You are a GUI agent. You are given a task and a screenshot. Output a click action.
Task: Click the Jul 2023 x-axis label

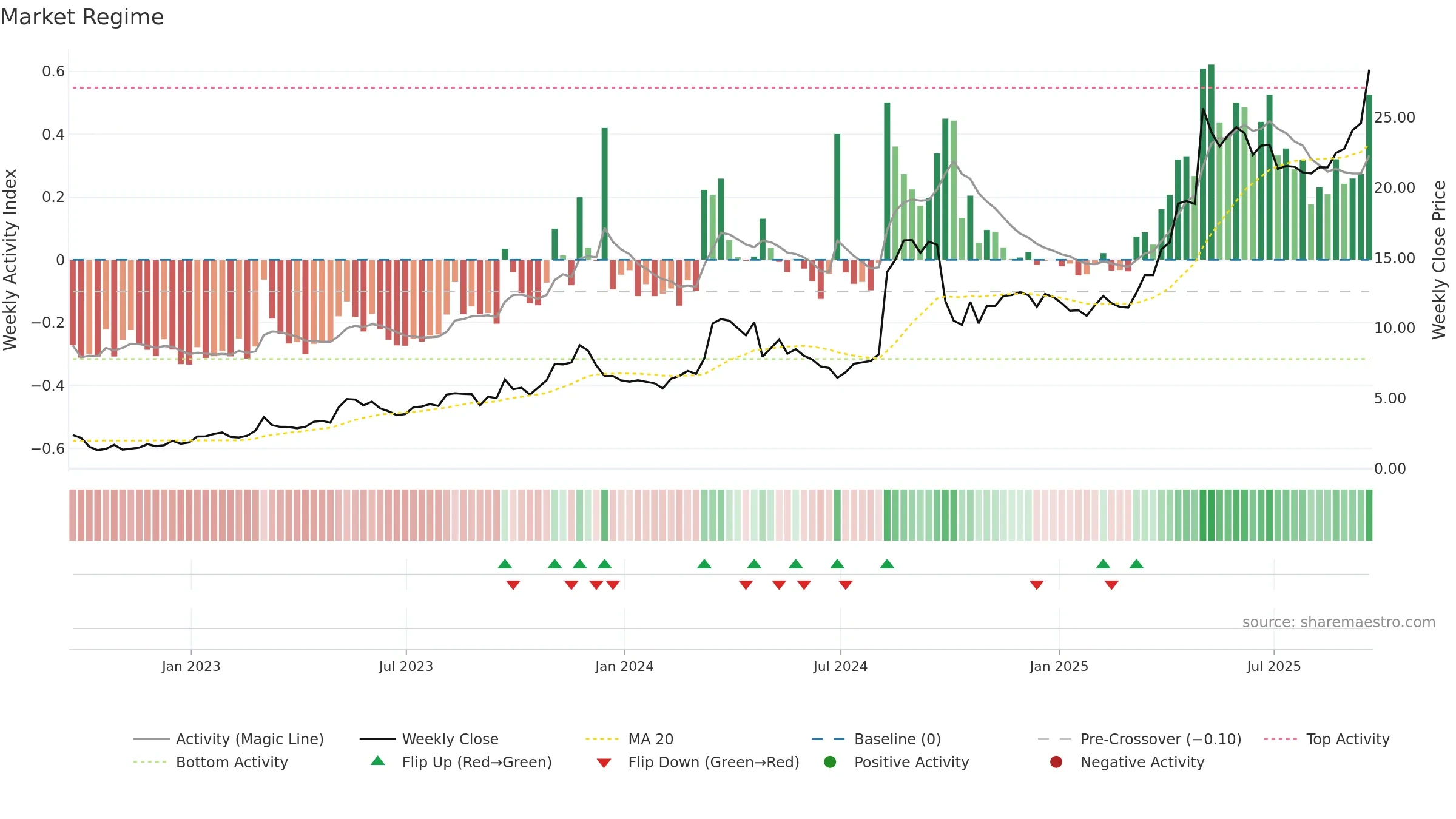coord(406,666)
